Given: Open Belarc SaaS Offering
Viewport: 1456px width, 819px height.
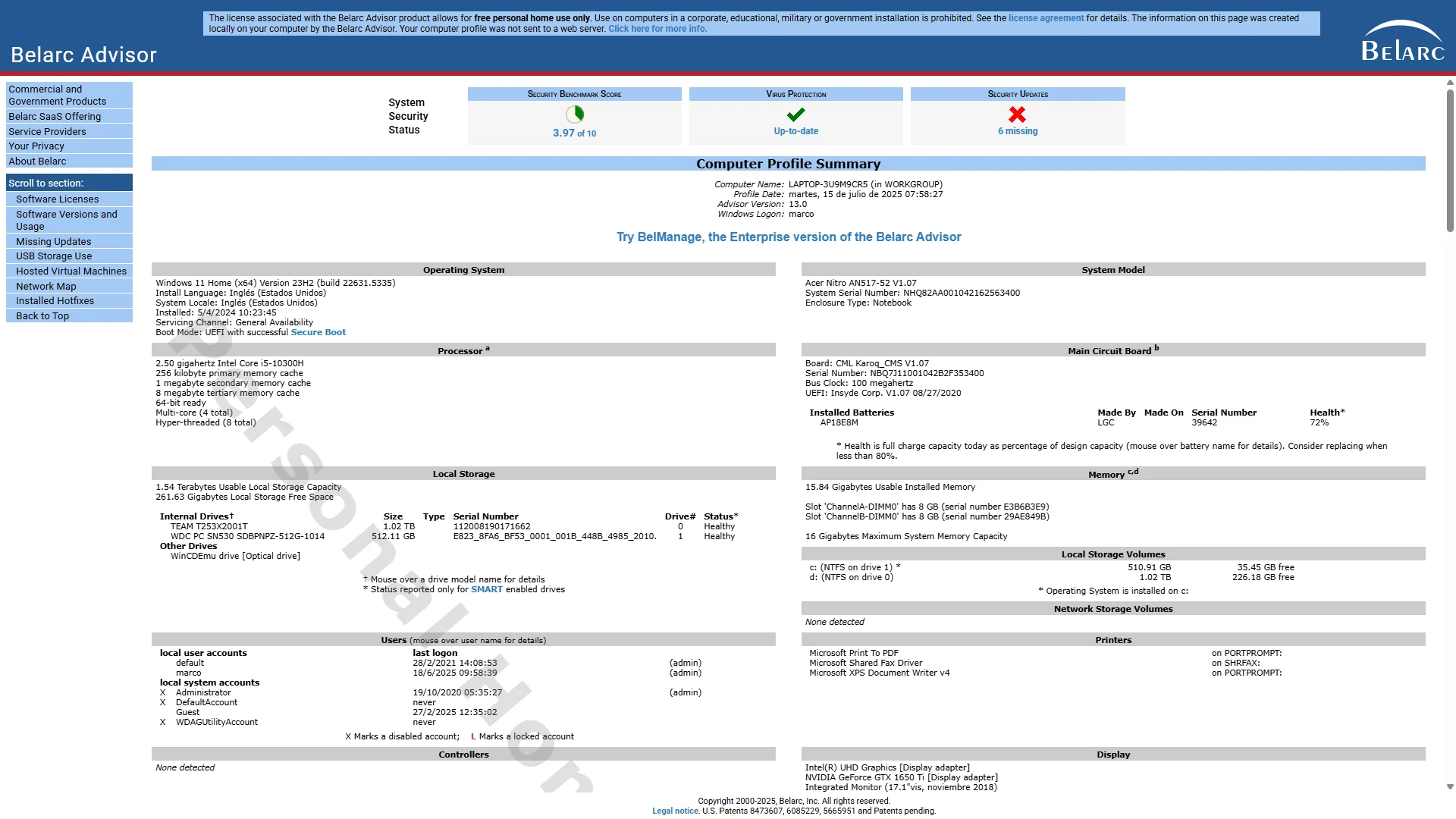Looking at the screenshot, I should (x=69, y=117).
